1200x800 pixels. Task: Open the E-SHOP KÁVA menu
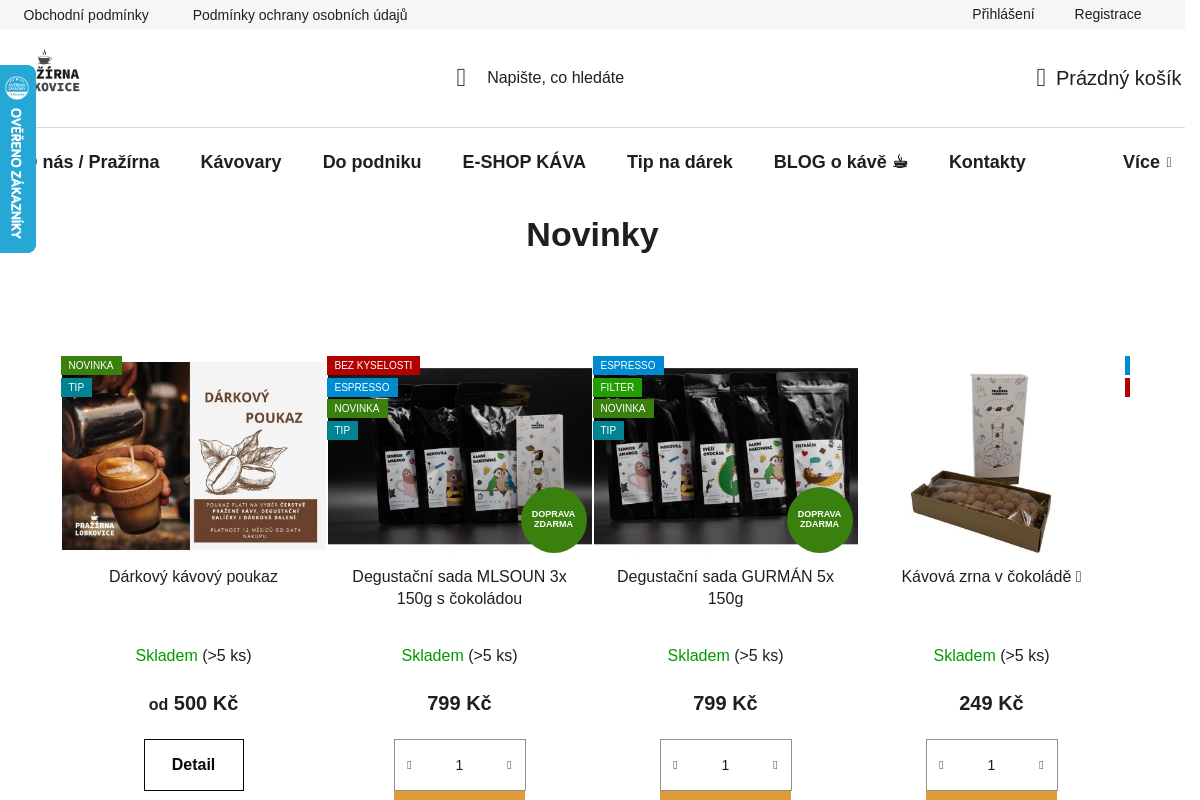(x=524, y=162)
